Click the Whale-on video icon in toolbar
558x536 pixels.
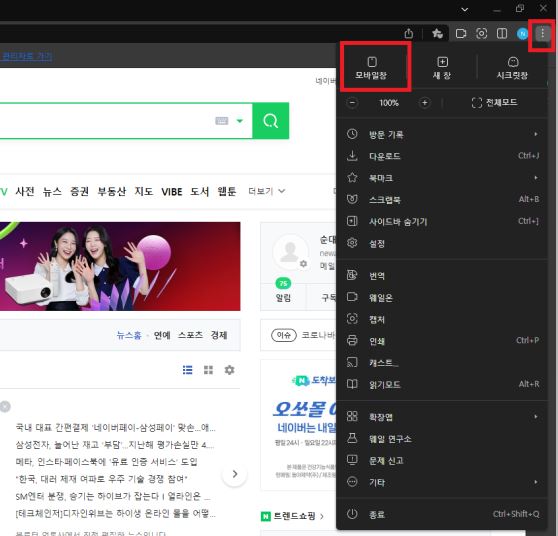coord(461,34)
